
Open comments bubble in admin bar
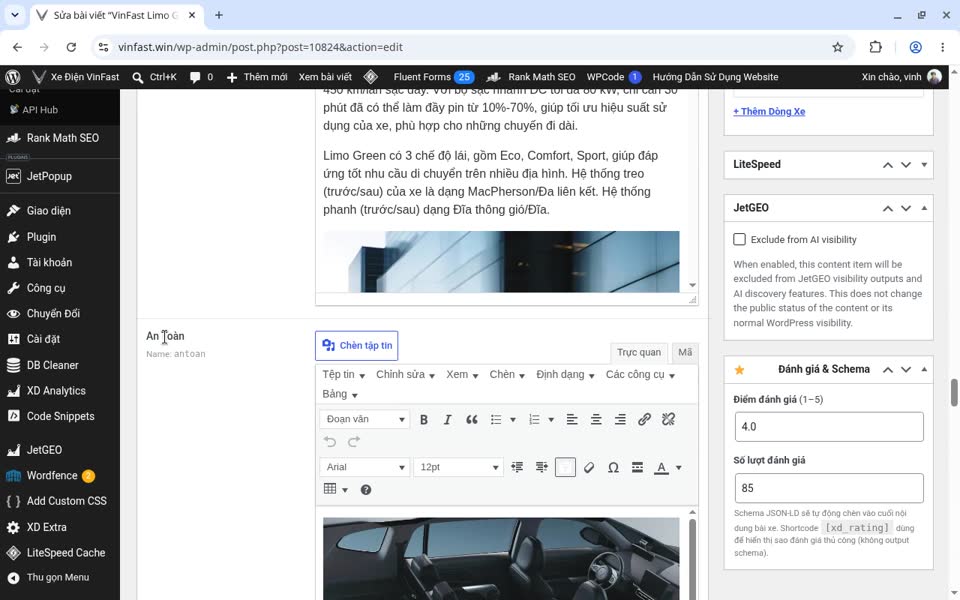[201, 77]
